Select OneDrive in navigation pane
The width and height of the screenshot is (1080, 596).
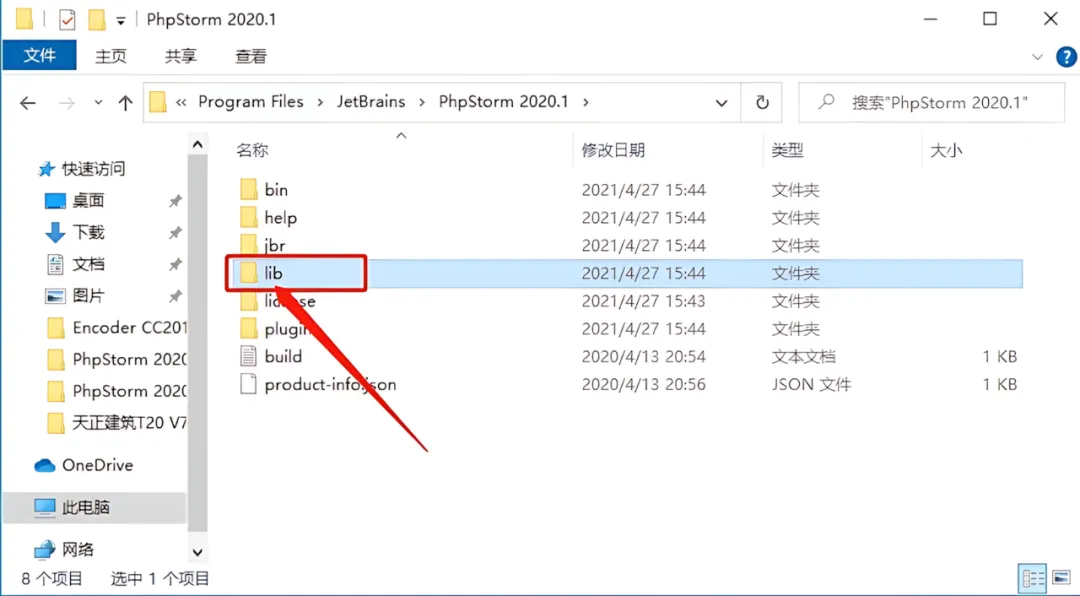pyautogui.click(x=83, y=465)
